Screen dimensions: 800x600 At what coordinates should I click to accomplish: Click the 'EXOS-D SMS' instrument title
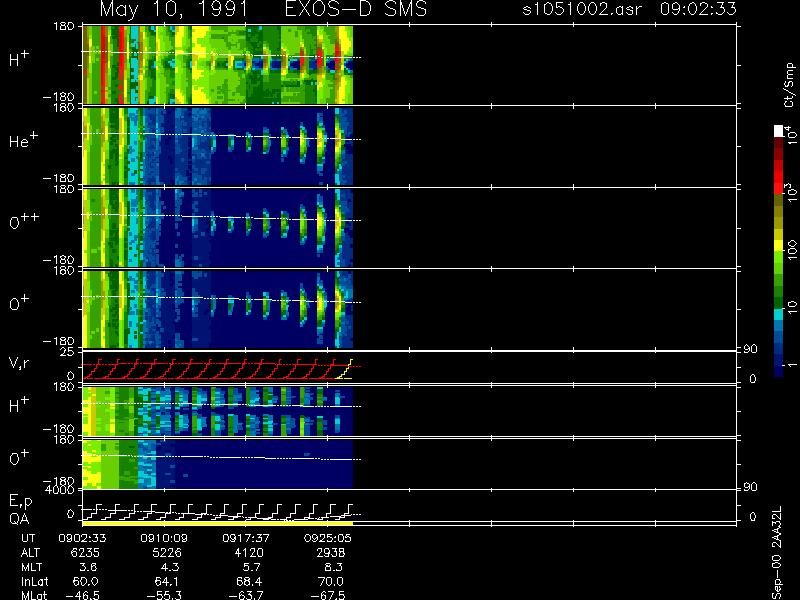point(356,9)
